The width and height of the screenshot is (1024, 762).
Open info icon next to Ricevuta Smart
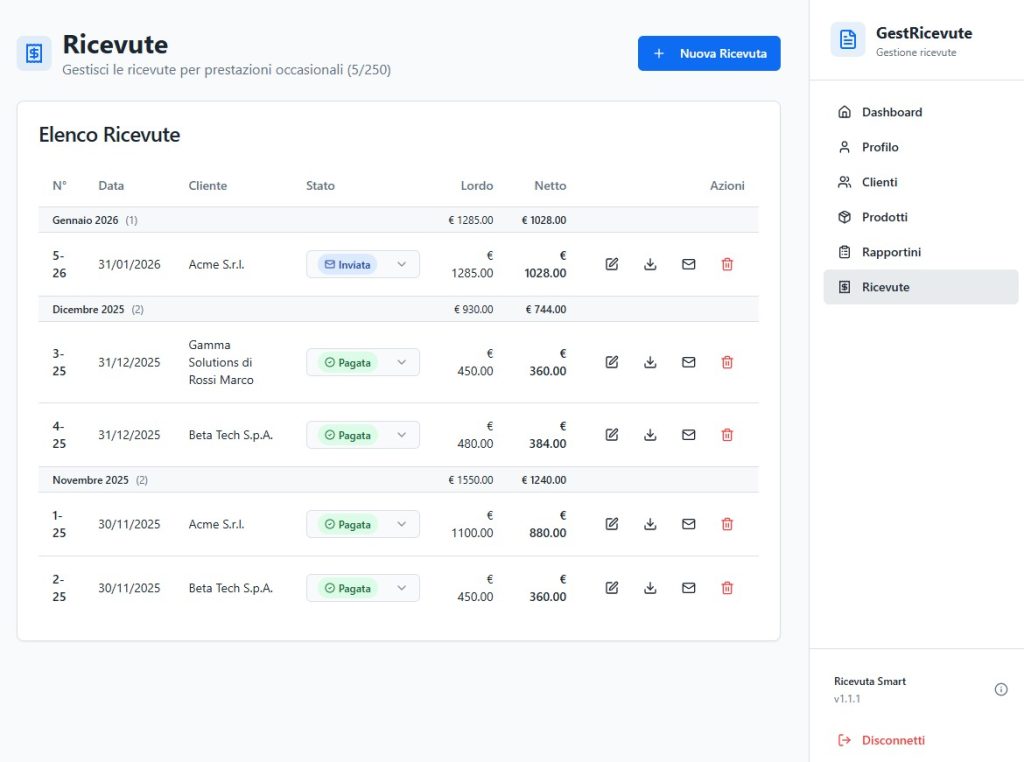pos(1001,689)
